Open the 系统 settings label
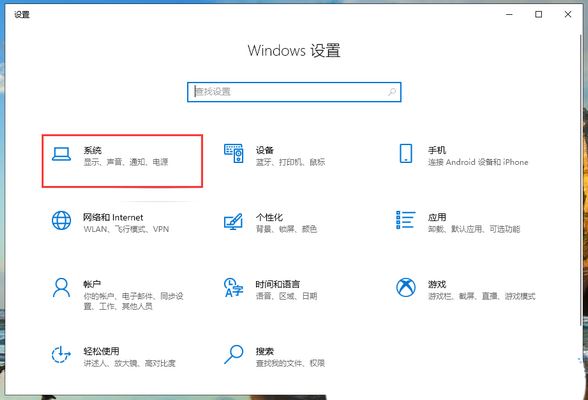This screenshot has height=400, width=588. coord(92,150)
